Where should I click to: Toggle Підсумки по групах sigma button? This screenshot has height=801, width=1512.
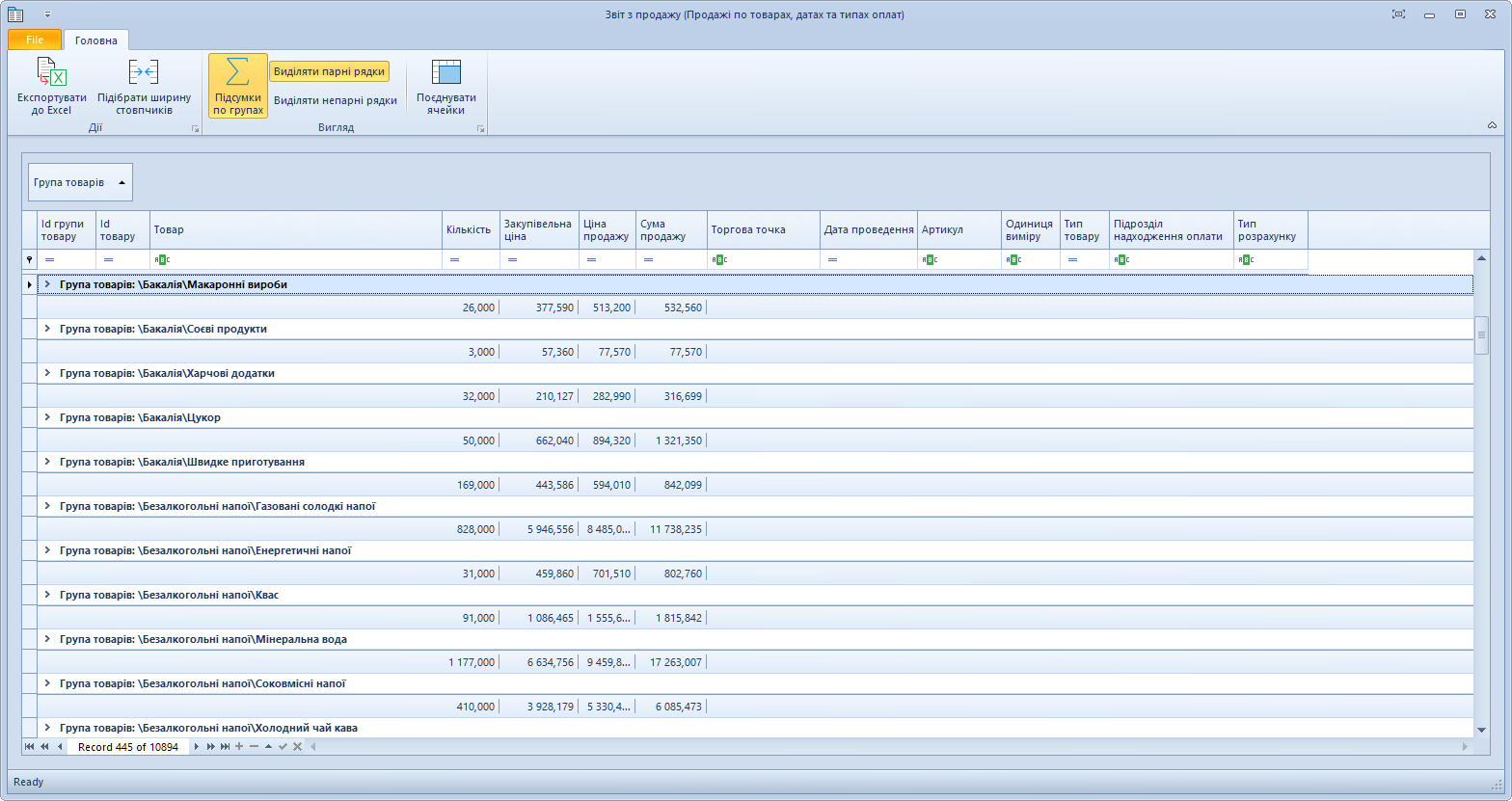[238, 86]
